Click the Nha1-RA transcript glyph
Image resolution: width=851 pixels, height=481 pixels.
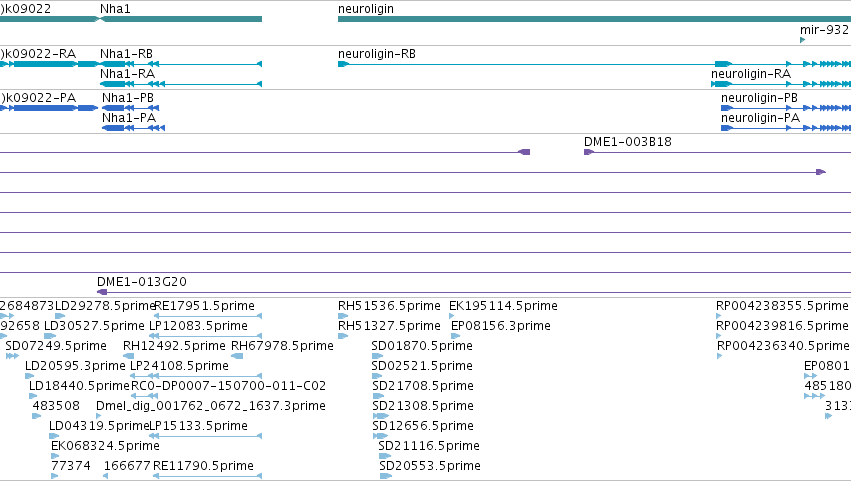[181, 84]
